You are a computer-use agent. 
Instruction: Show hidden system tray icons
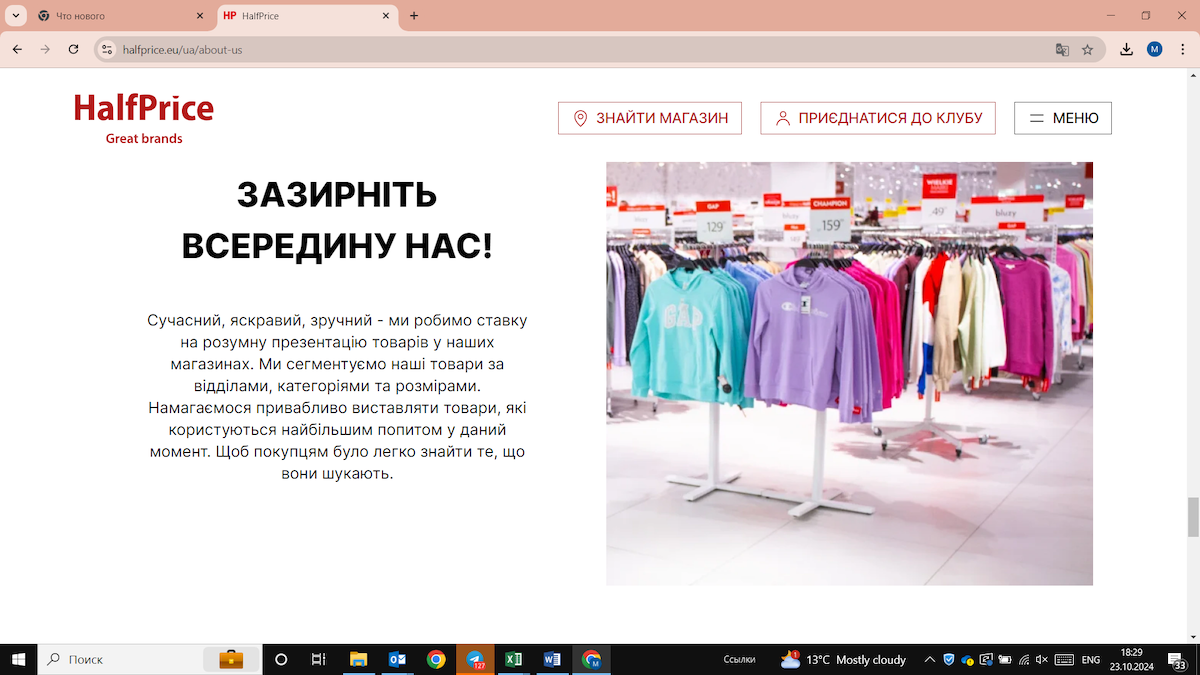point(929,659)
